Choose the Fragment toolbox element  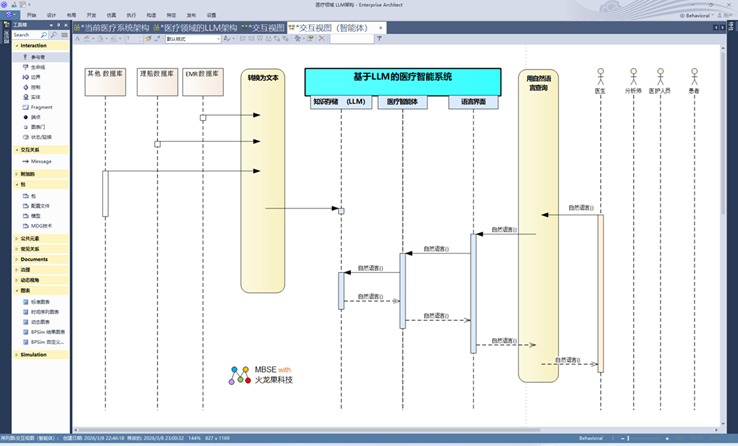(41, 107)
